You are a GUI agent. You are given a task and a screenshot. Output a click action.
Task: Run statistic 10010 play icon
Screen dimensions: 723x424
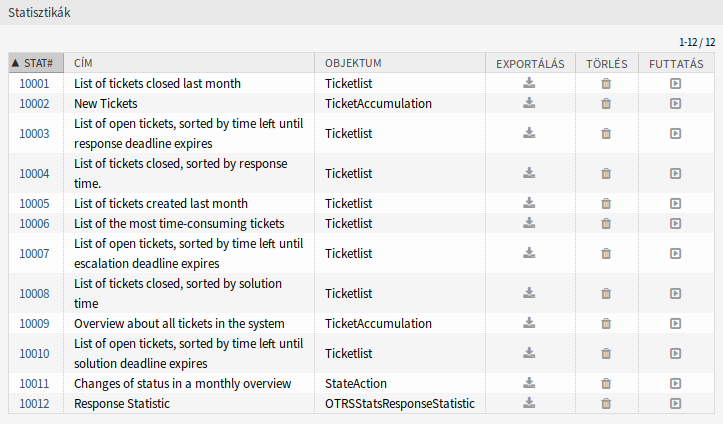click(x=675, y=353)
